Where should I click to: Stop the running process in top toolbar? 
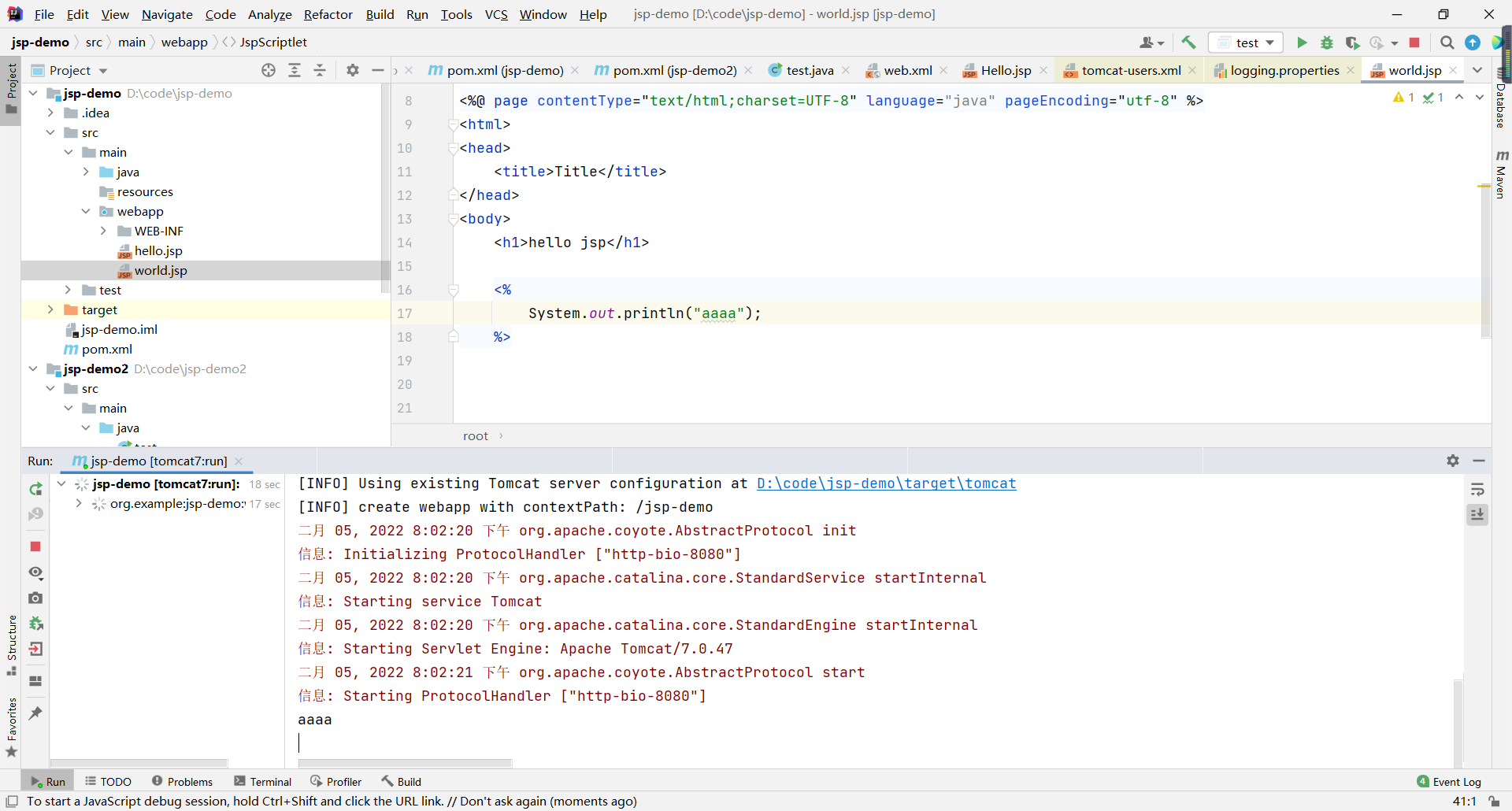click(x=1414, y=43)
